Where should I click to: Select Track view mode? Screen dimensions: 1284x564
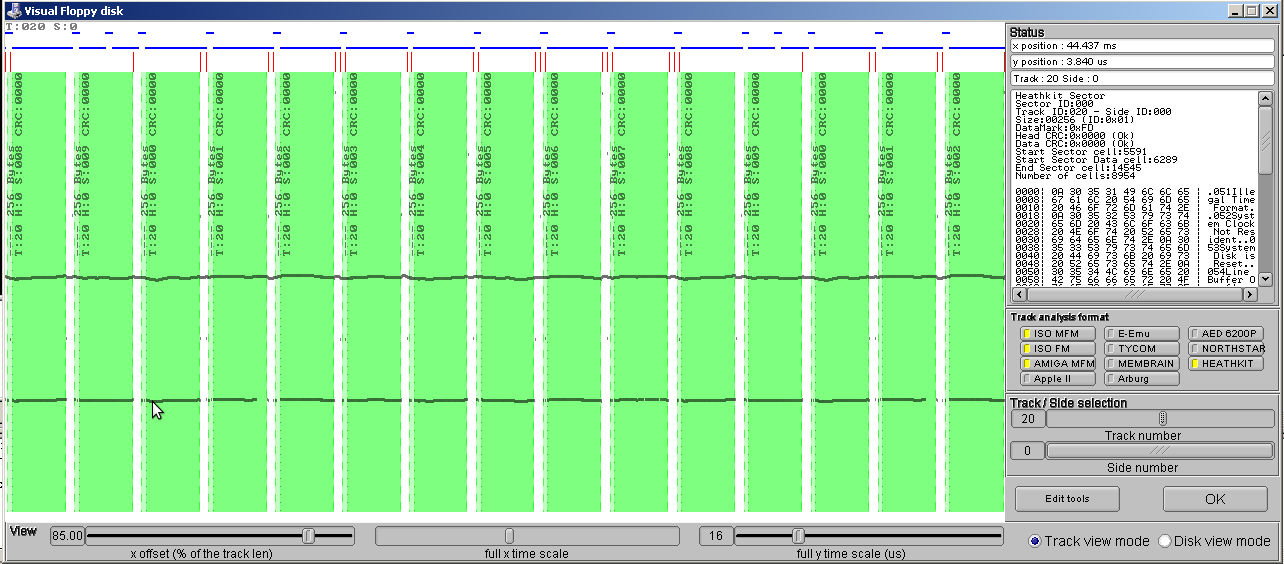click(1089, 541)
